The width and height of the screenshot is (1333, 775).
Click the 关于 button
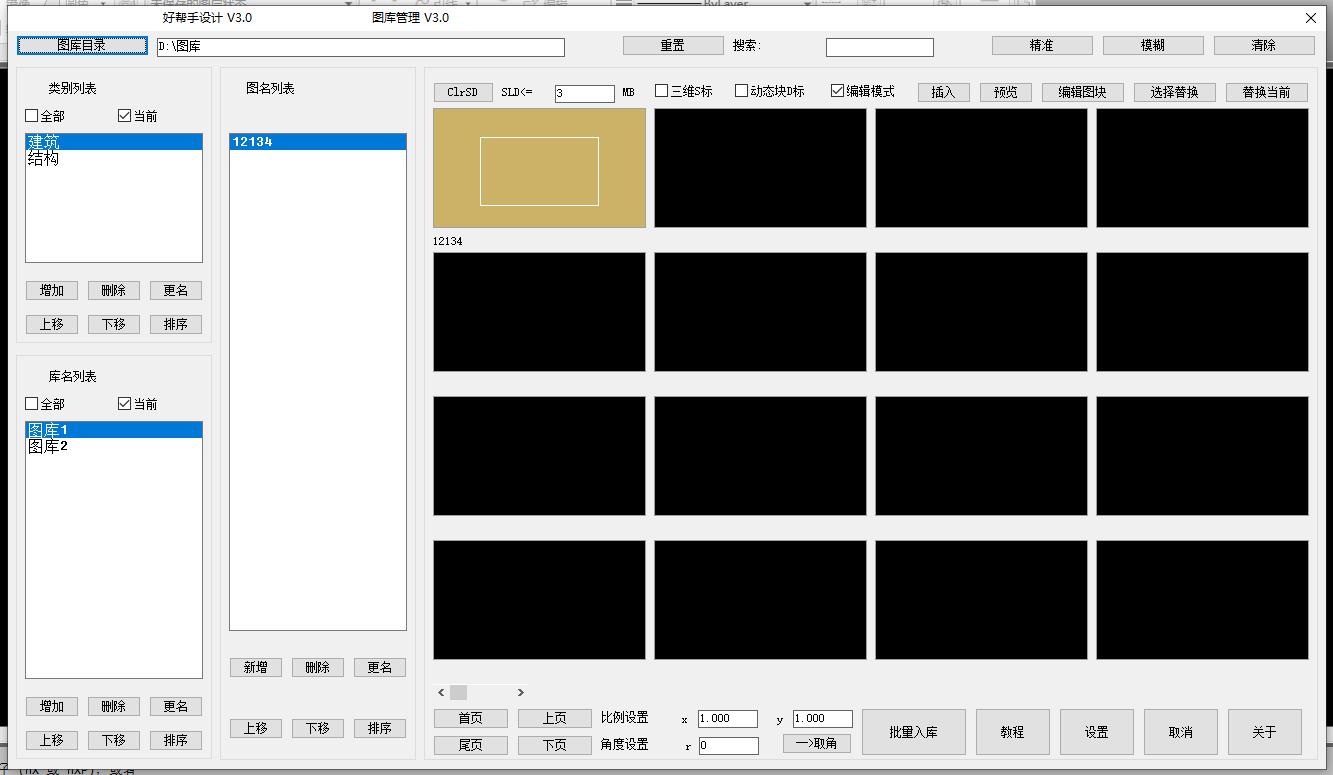(1265, 732)
